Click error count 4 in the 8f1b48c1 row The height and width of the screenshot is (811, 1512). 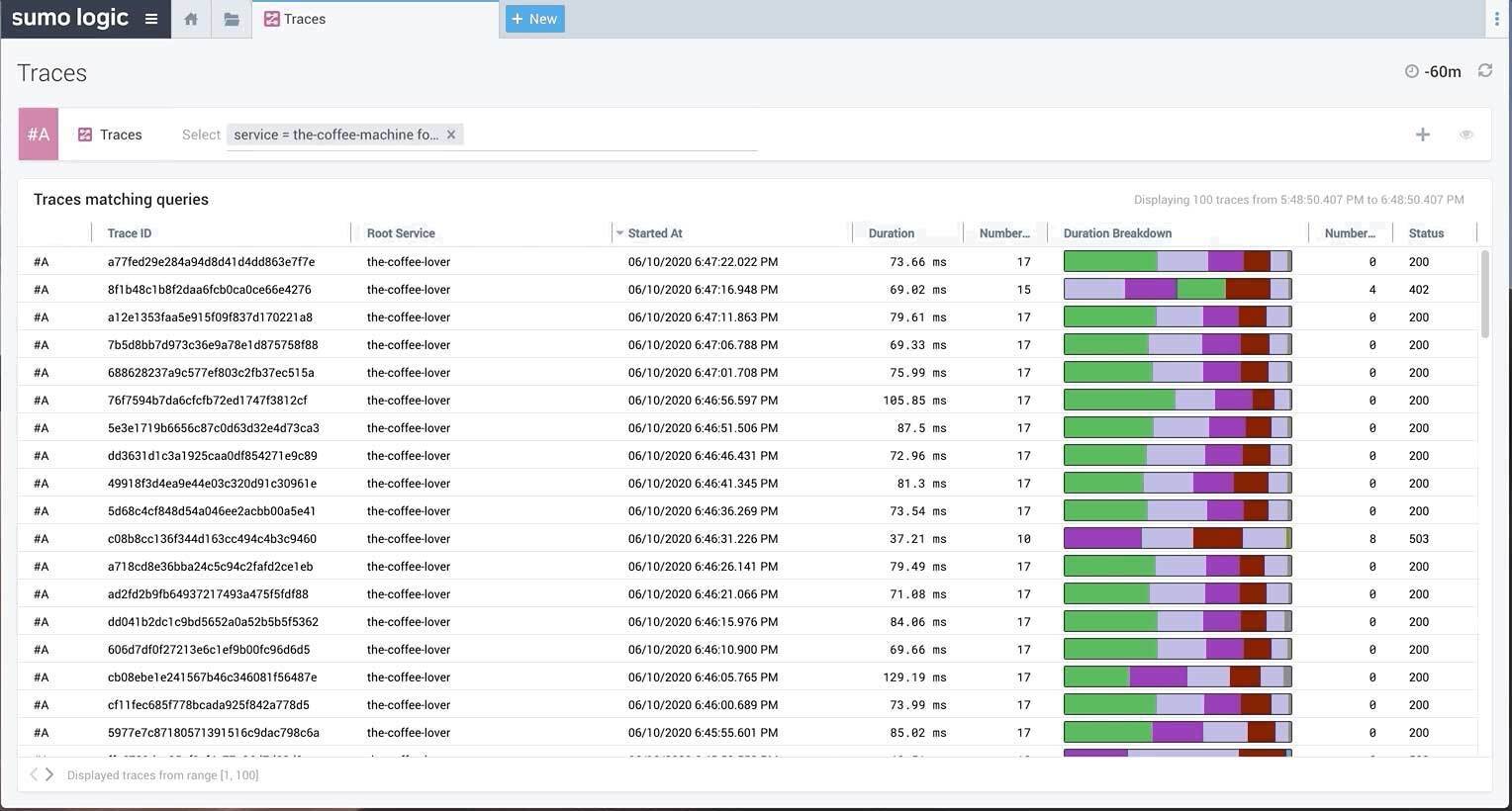pyautogui.click(x=1372, y=290)
